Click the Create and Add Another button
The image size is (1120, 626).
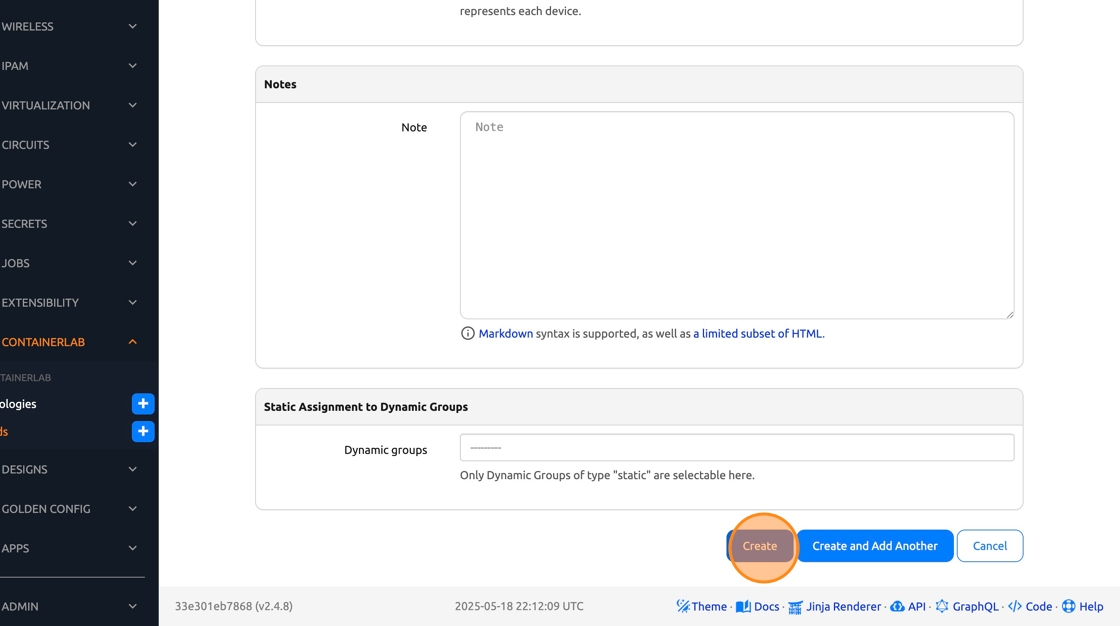[x=875, y=546]
